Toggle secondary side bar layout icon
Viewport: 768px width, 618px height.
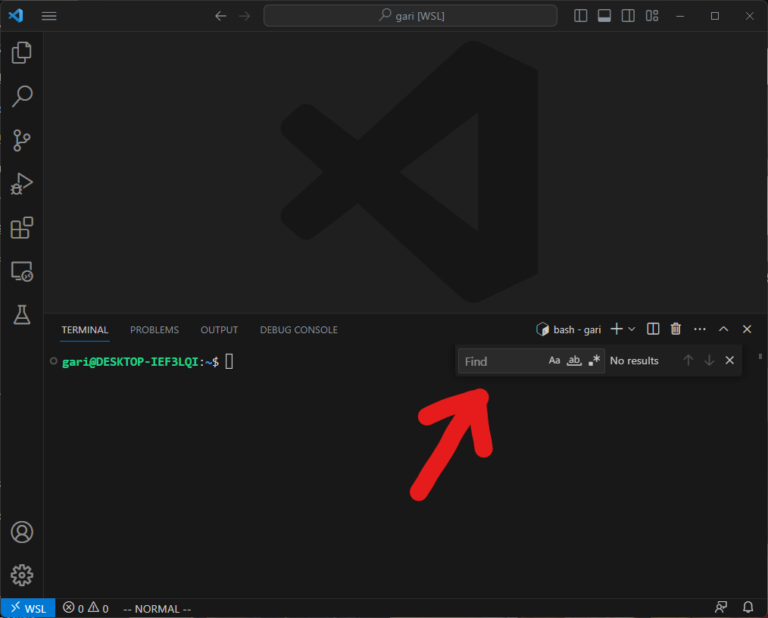pyautogui.click(x=628, y=16)
